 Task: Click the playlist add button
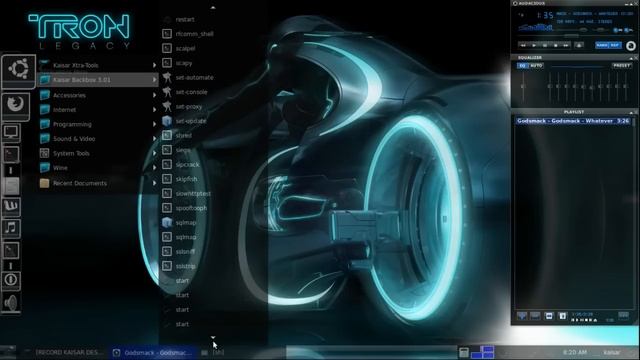[522, 316]
